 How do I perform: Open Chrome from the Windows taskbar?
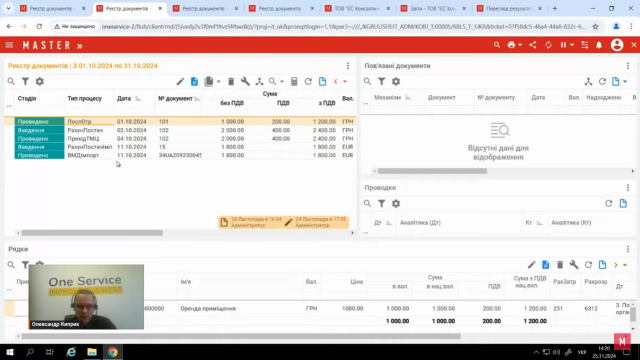pyautogui.click(x=113, y=352)
